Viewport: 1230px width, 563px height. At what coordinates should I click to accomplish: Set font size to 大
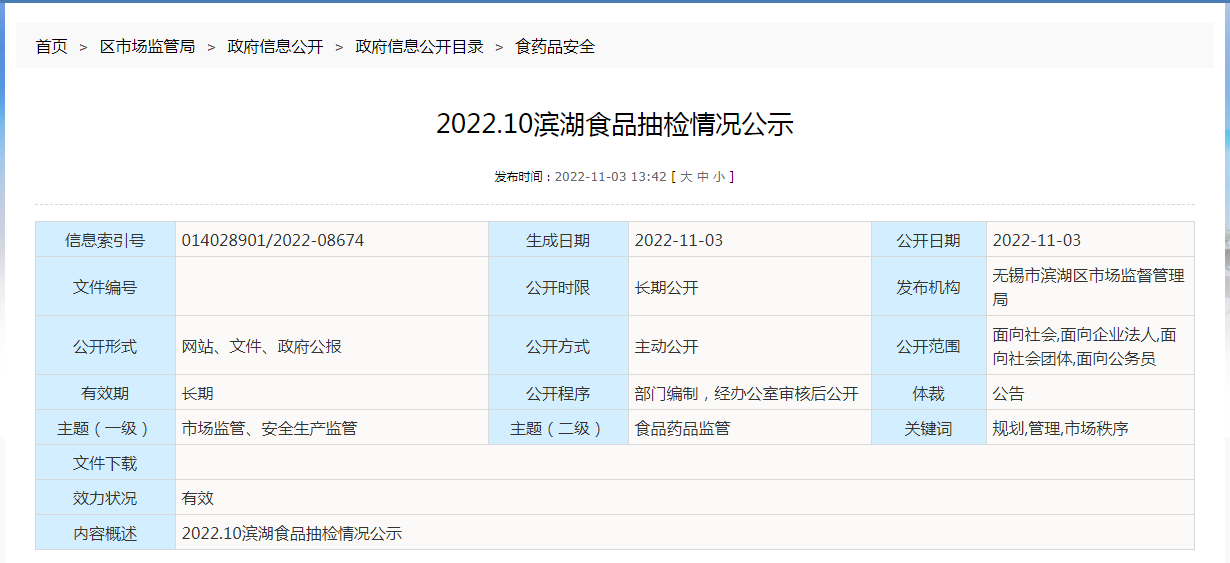coord(686,177)
